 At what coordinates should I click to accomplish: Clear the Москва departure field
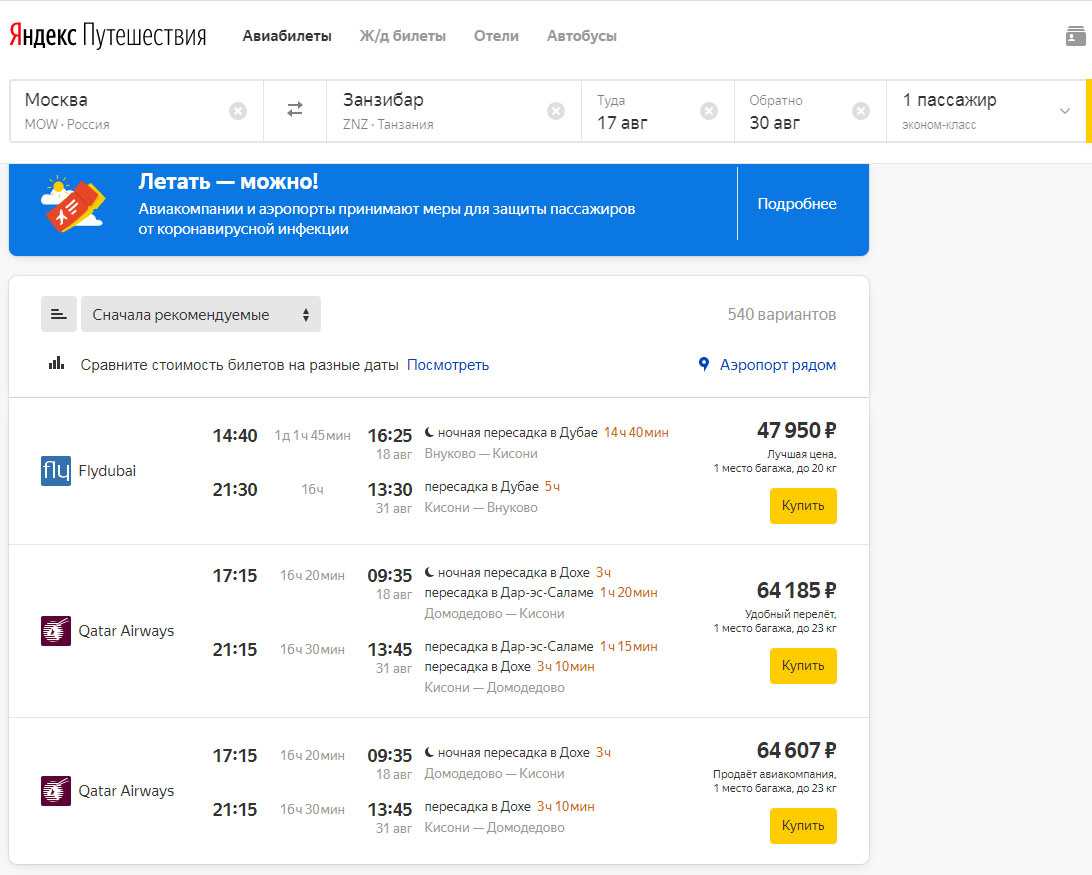238,111
